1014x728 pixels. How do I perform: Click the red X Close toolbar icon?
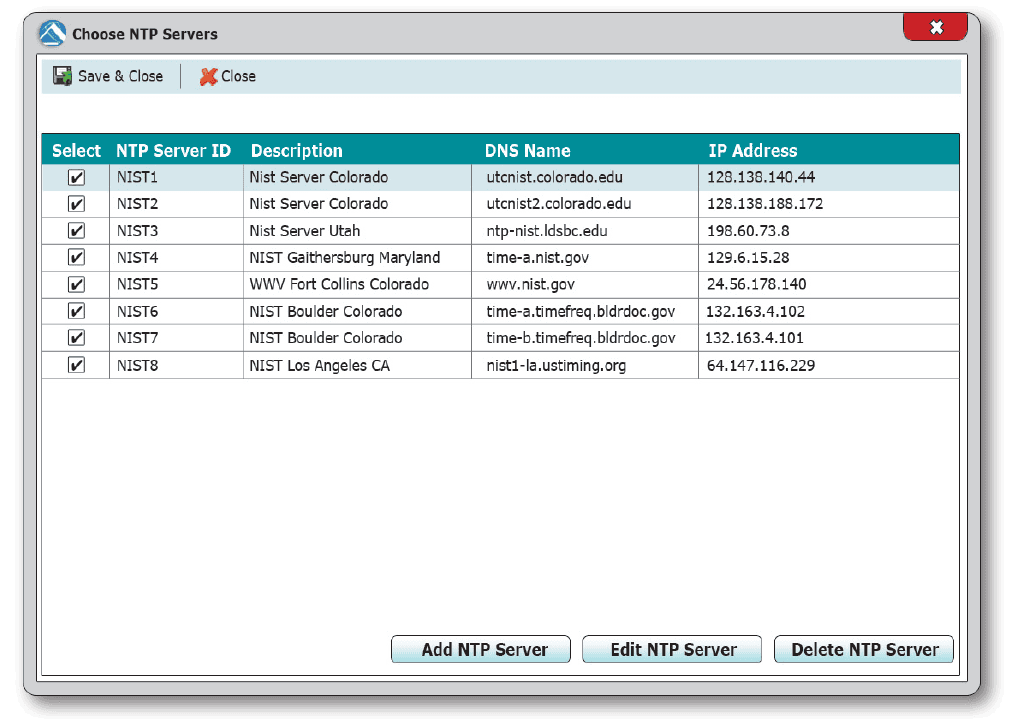click(x=208, y=76)
